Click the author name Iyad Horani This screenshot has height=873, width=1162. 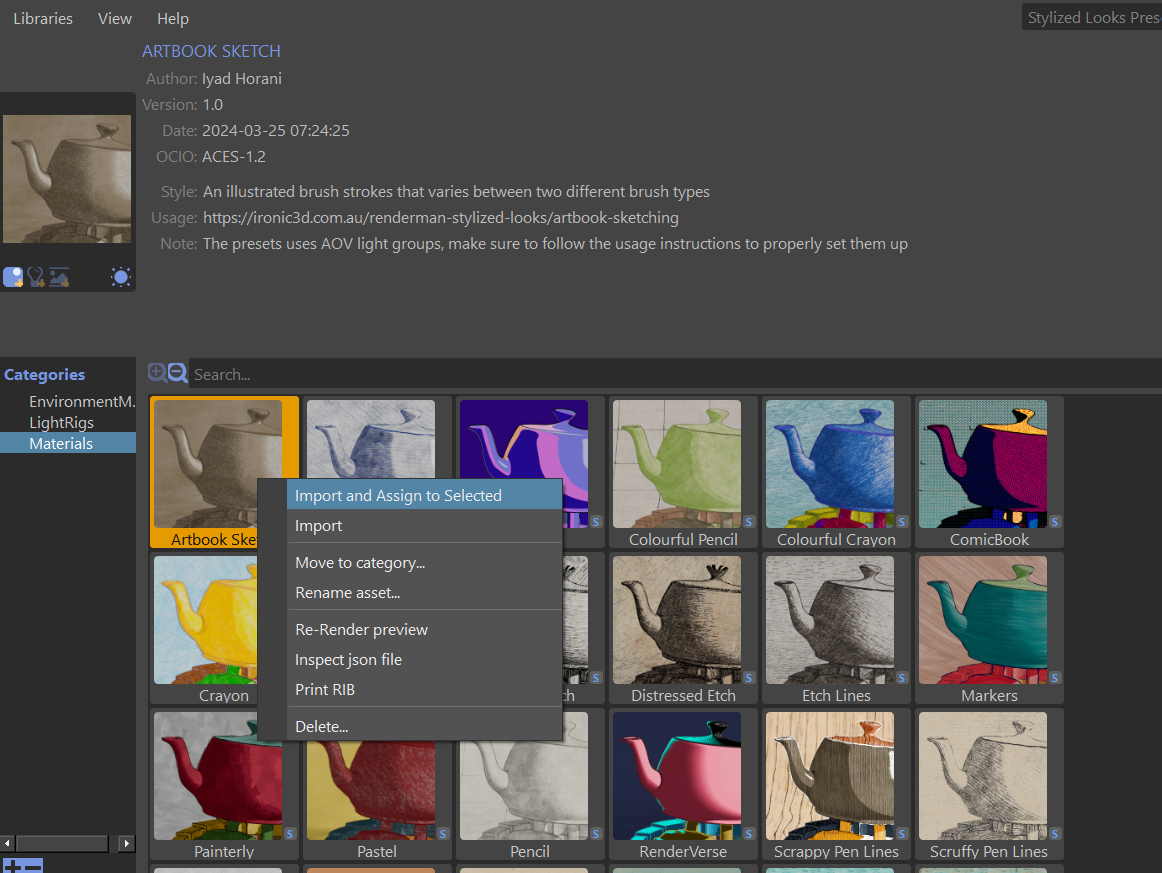(x=242, y=79)
